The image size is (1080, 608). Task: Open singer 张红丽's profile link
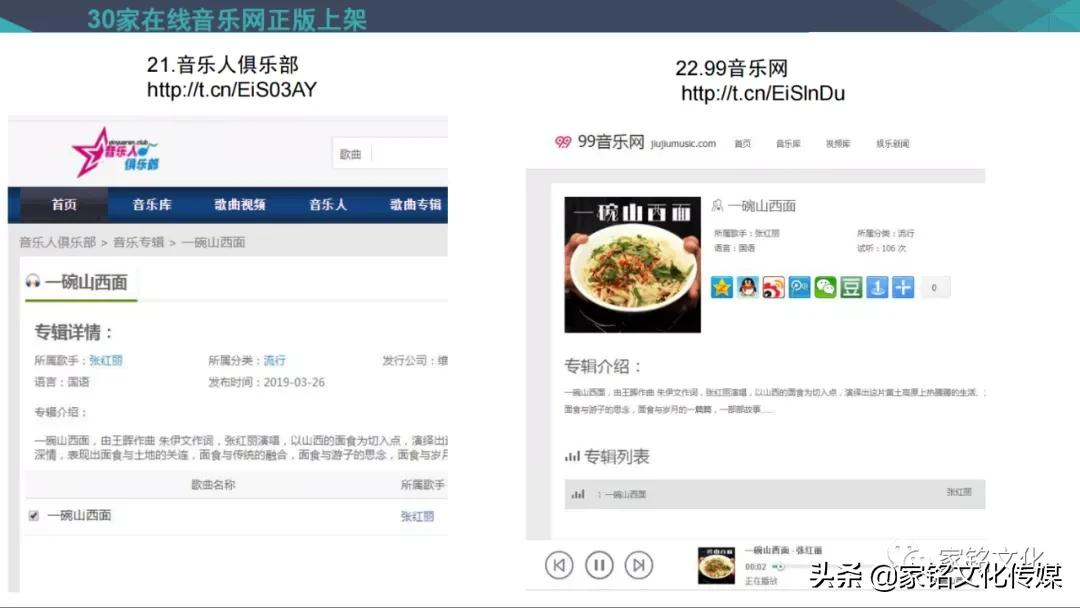[x=103, y=361]
